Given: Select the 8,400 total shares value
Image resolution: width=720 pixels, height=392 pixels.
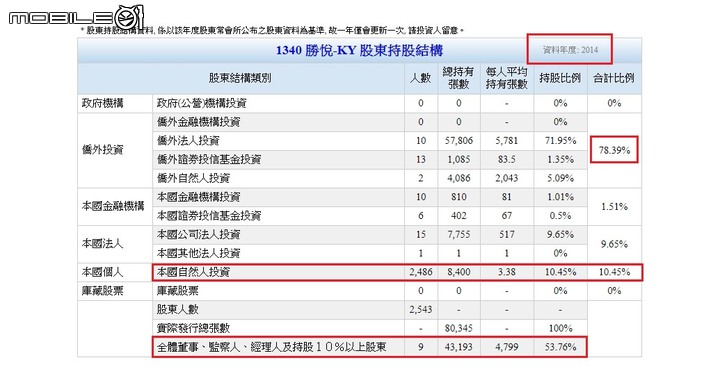Looking at the screenshot, I should pyautogui.click(x=459, y=272).
